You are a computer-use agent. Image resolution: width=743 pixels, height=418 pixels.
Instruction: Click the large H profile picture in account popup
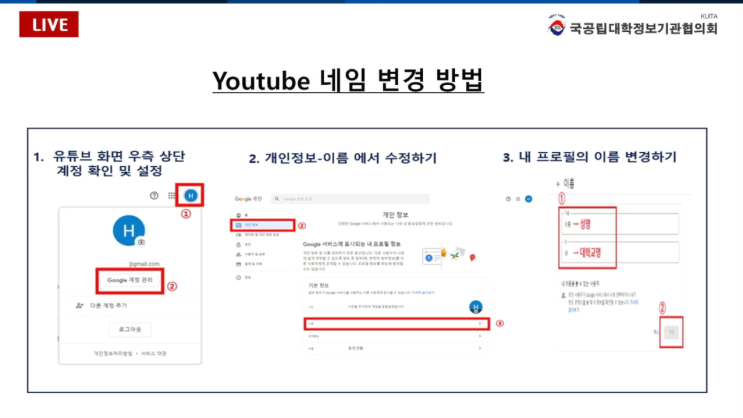[128, 230]
